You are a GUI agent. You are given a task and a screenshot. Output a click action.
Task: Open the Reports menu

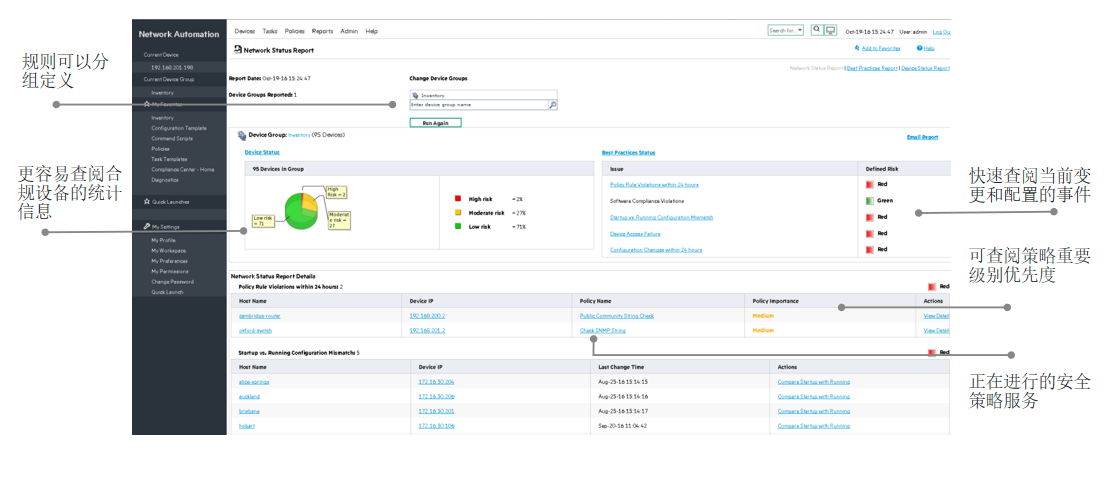point(322,31)
